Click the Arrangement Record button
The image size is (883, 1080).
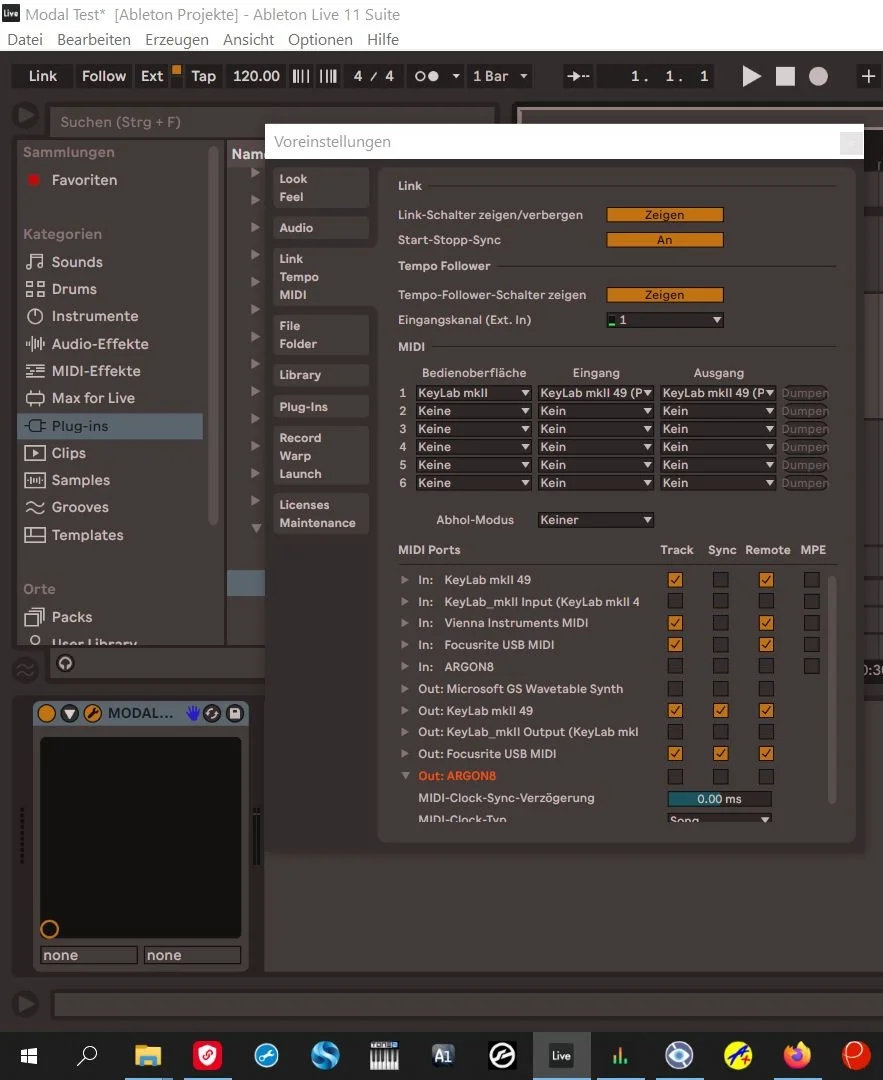click(x=818, y=77)
